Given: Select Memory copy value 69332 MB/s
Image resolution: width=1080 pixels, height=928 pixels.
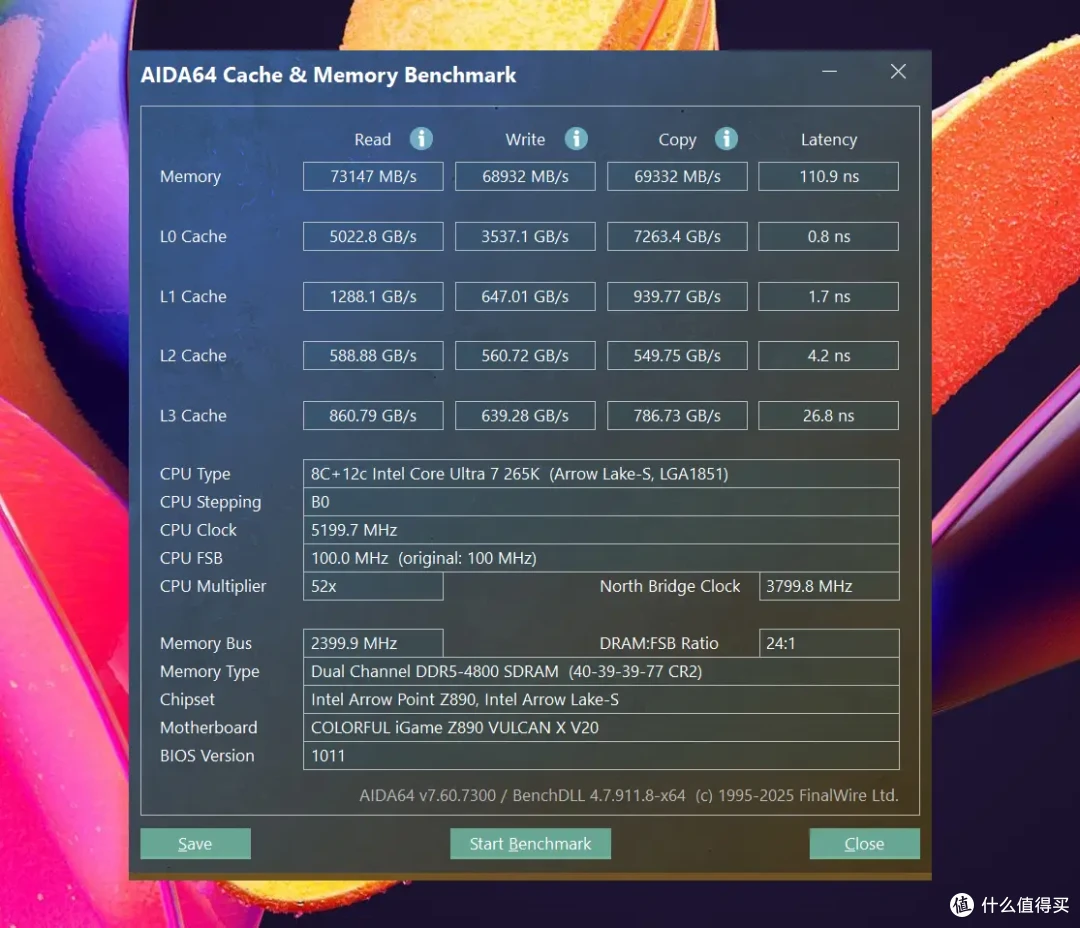Looking at the screenshot, I should click(x=677, y=176).
